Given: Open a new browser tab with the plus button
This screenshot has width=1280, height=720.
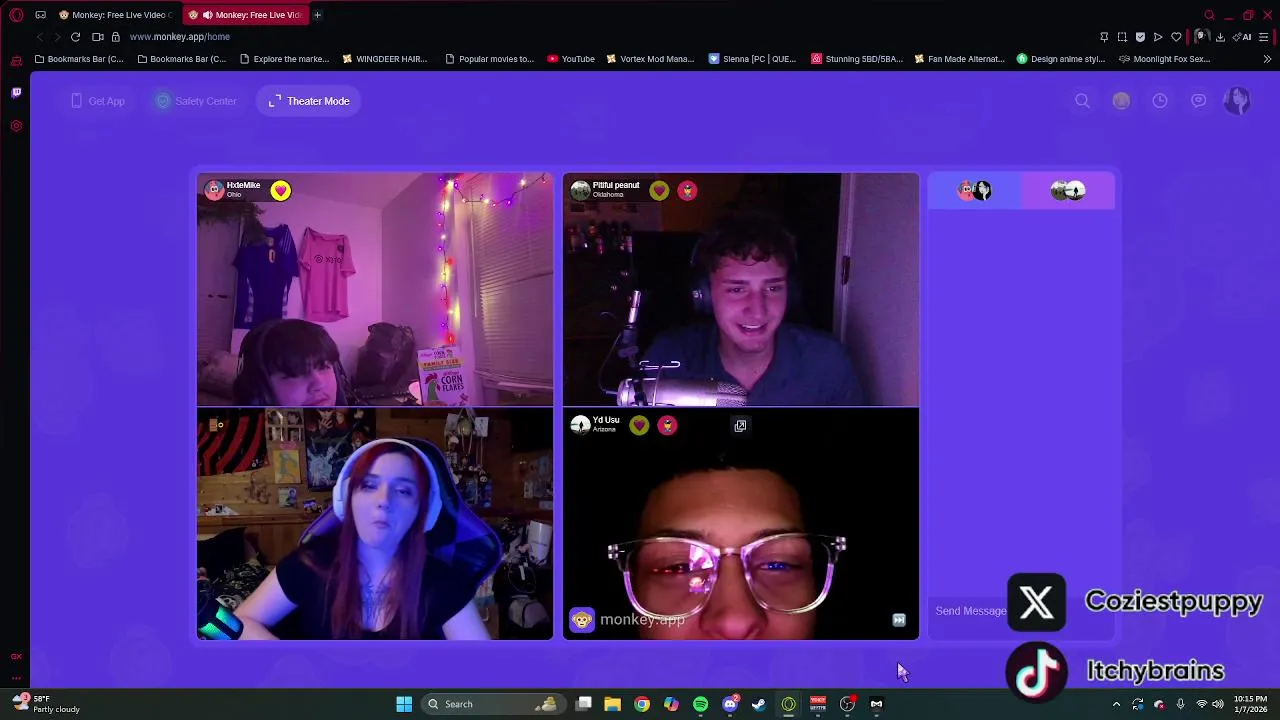Looking at the screenshot, I should (x=317, y=15).
